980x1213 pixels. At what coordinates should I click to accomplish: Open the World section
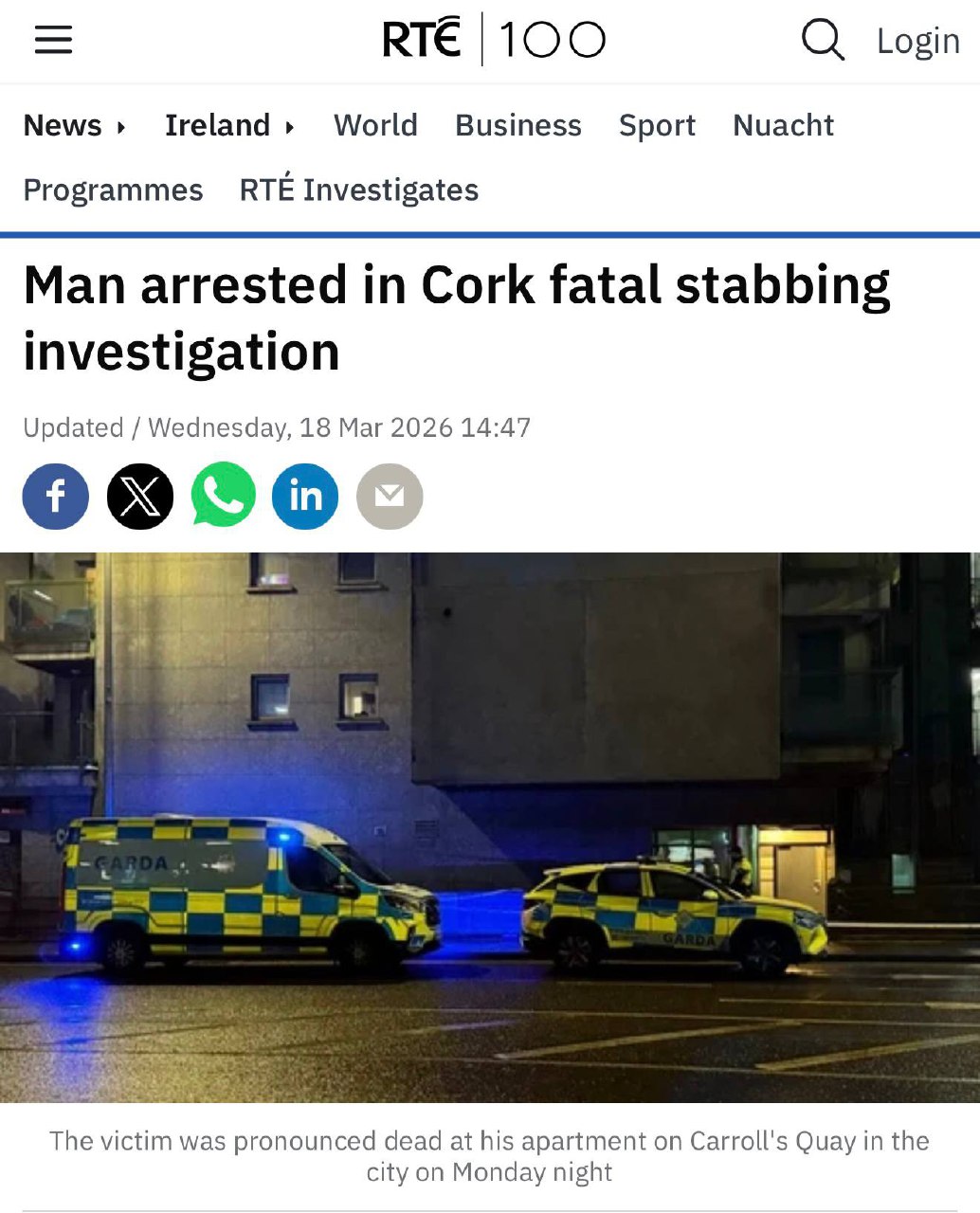pos(375,125)
